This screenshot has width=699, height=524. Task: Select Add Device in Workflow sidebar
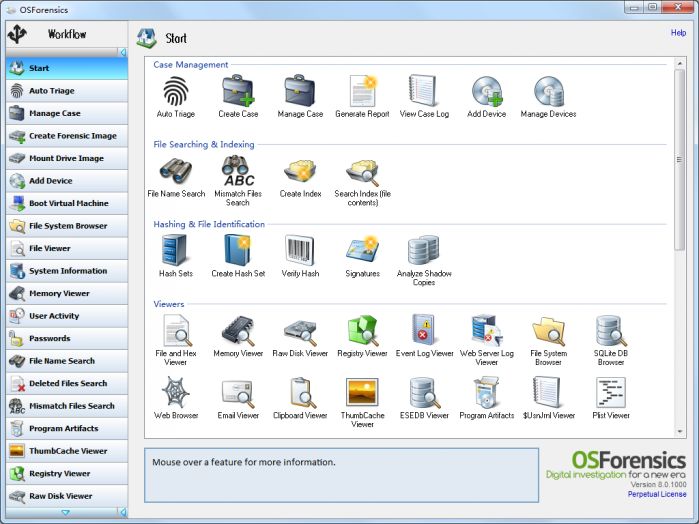click(x=67, y=181)
